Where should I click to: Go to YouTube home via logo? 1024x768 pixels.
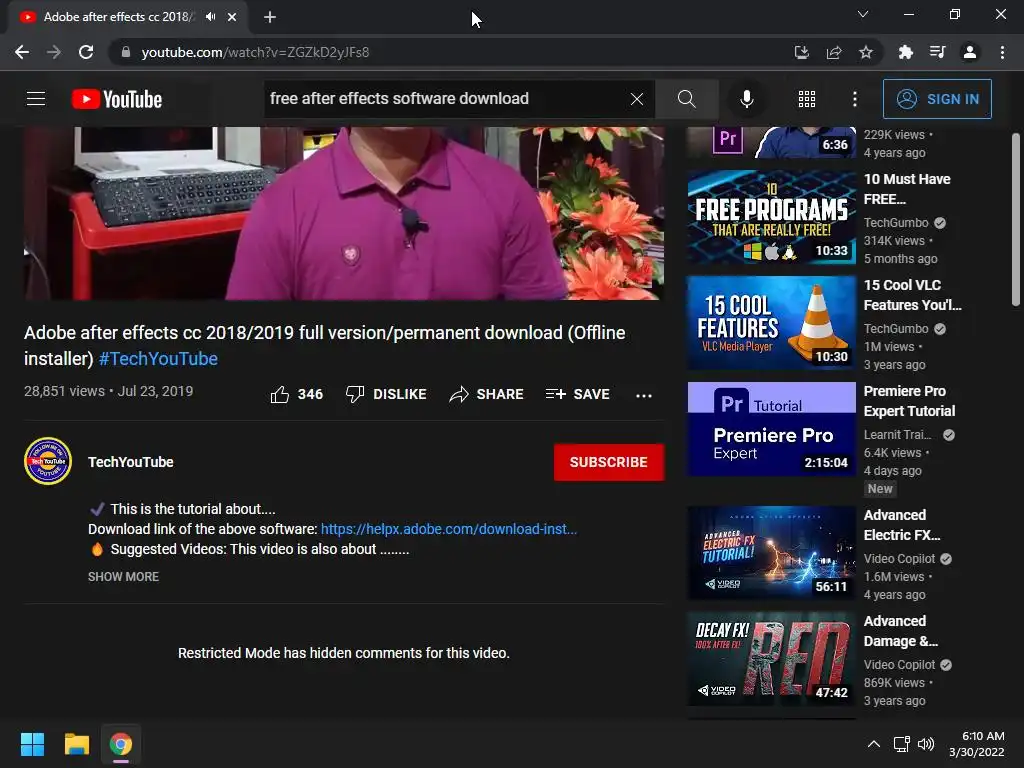pyautogui.click(x=117, y=99)
